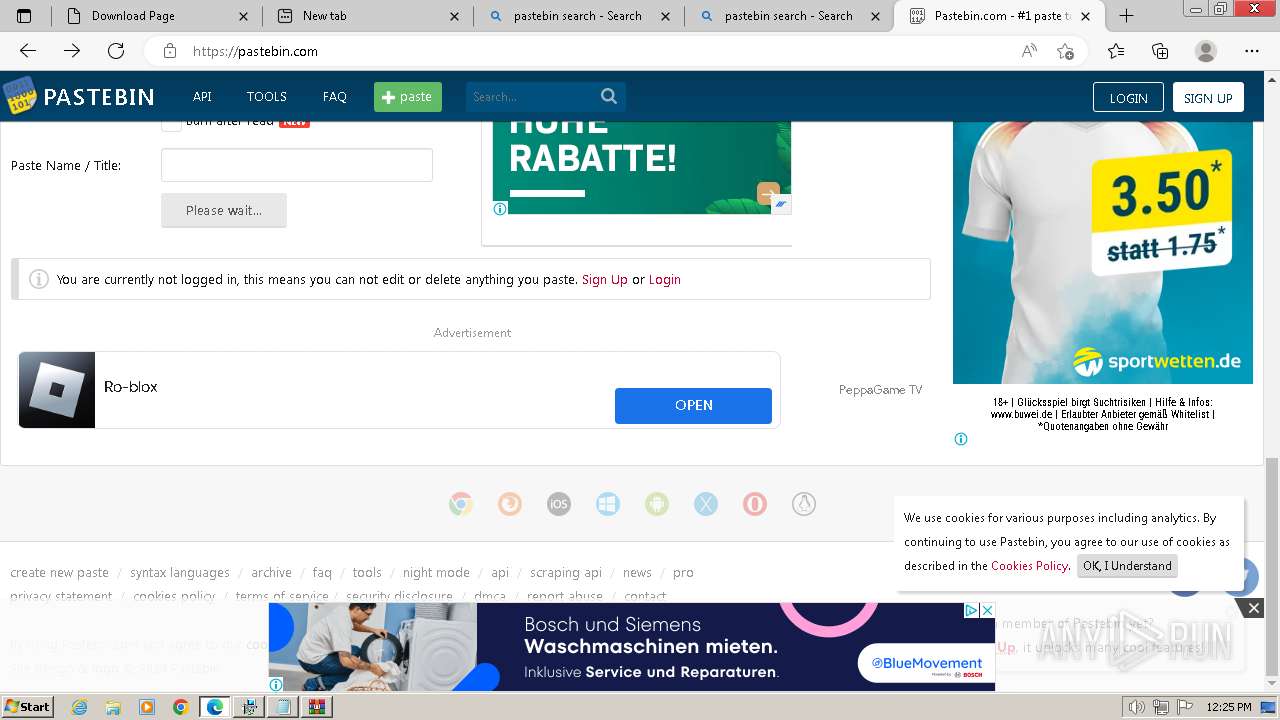
Task: Click the Paste Name / Title input field
Action: pos(297,165)
